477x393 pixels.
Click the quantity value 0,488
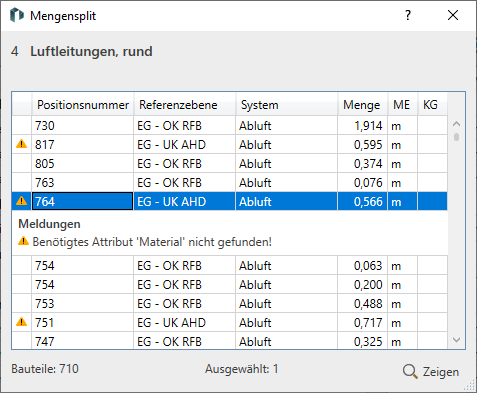click(368, 304)
